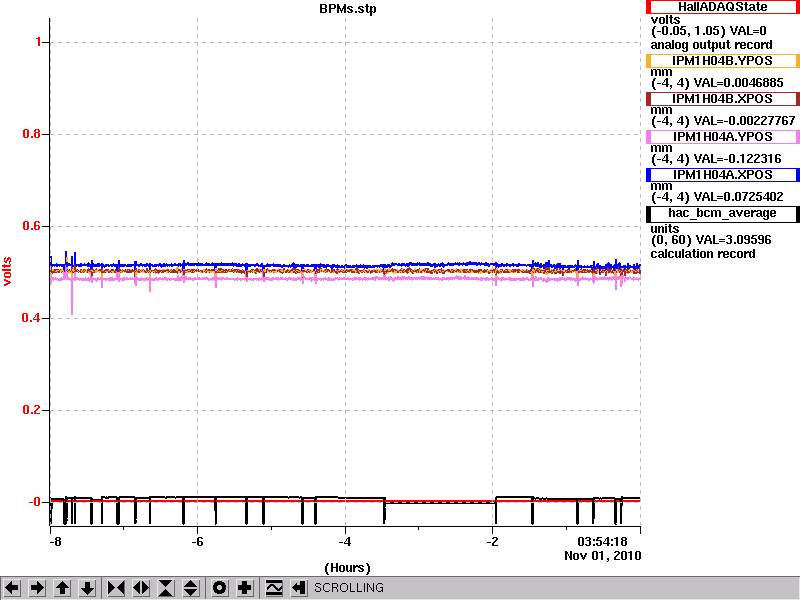The height and width of the screenshot is (600, 800).
Task: Click the 'calculation record' description
Action: tap(703, 254)
